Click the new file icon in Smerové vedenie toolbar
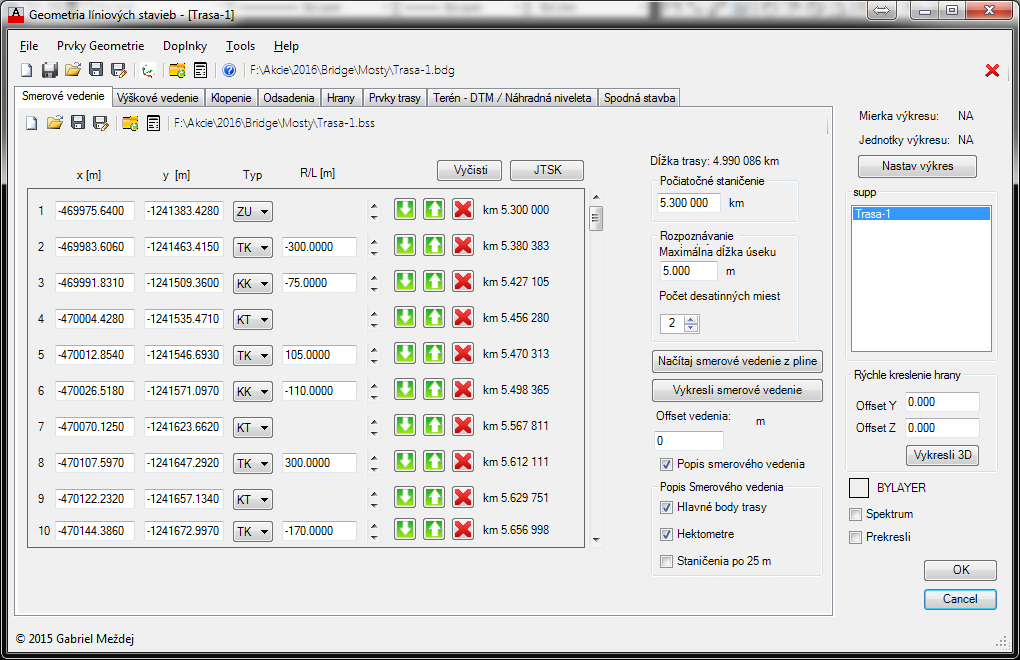This screenshot has width=1020, height=660. pyautogui.click(x=31, y=123)
